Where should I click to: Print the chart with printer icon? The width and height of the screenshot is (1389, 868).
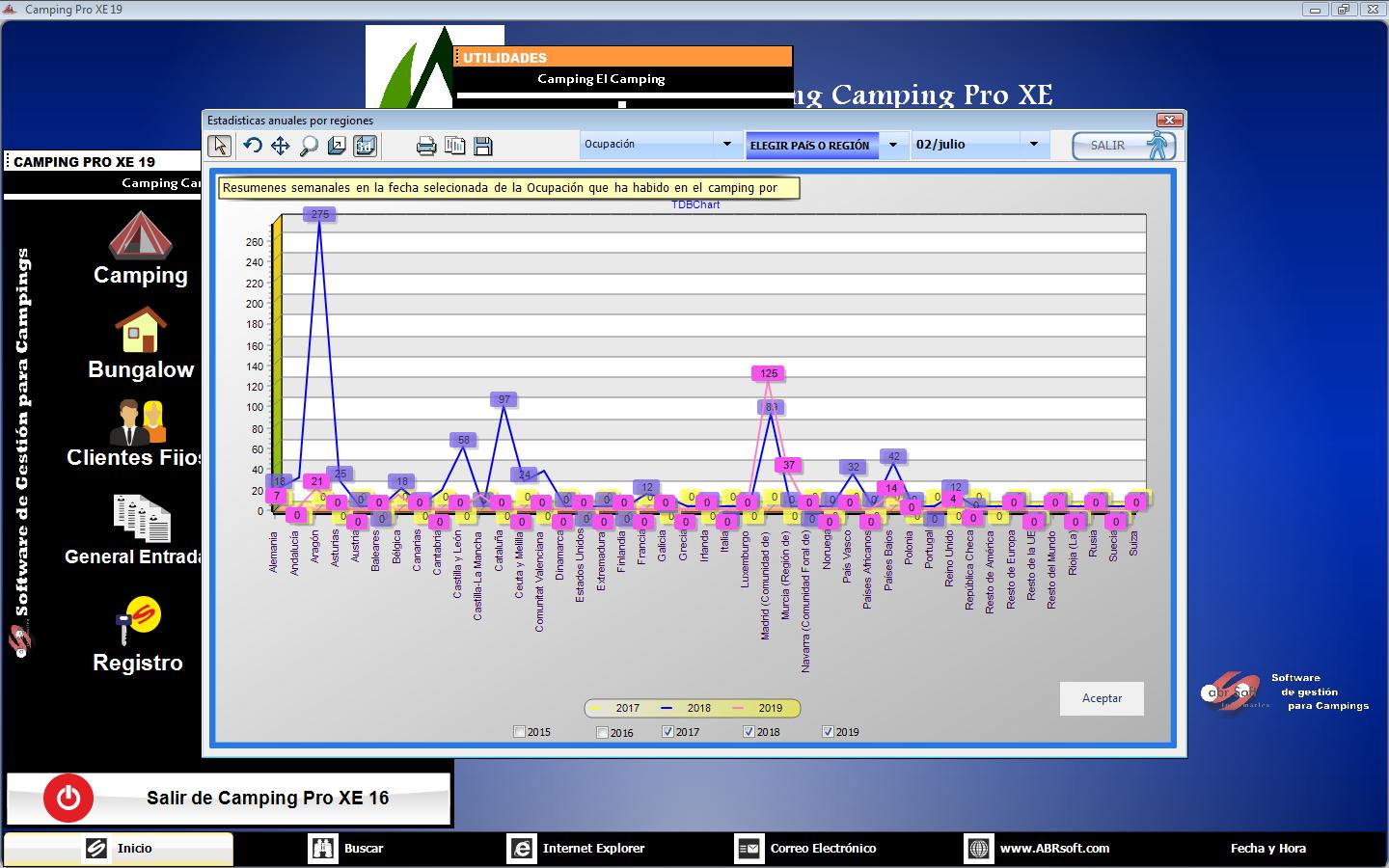(425, 146)
